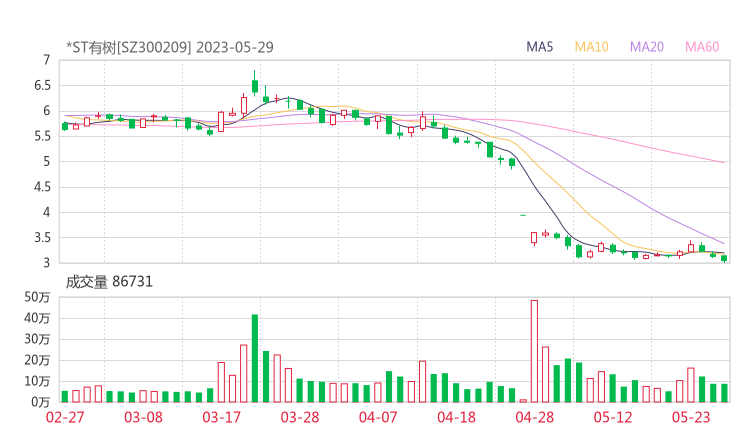Click the 10万 volume axis label
This screenshot has height=440, width=740.
click(x=37, y=381)
